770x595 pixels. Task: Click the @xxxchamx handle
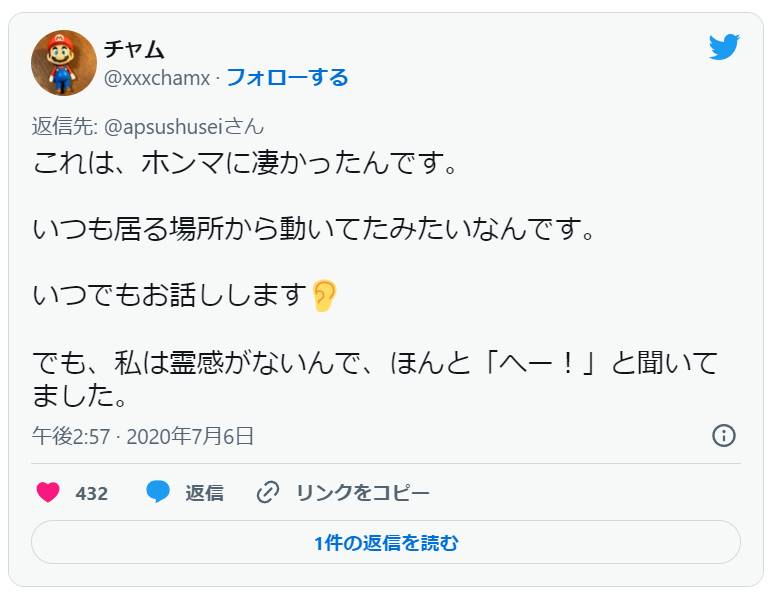156,77
